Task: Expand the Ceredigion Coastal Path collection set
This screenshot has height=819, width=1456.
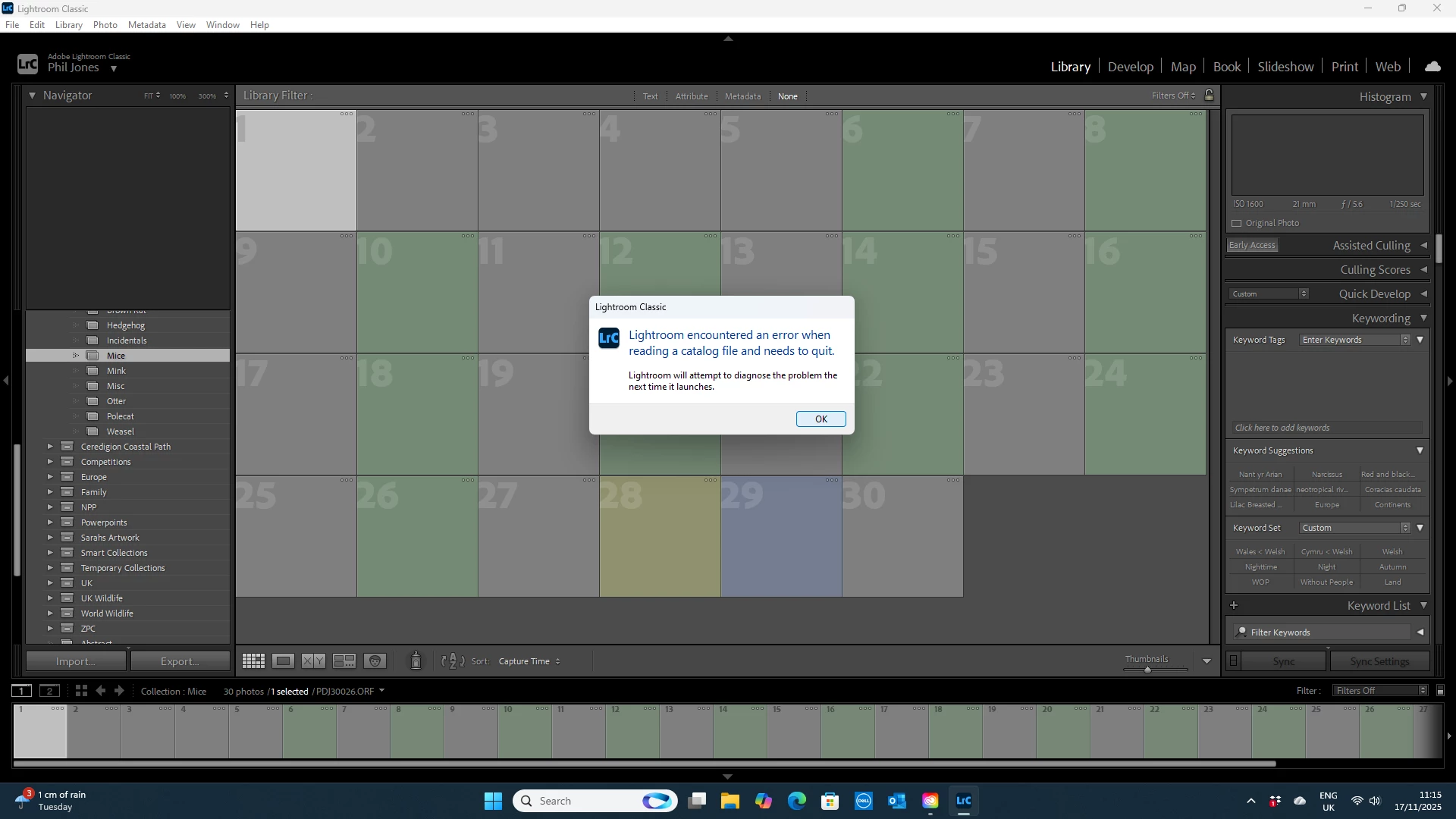Action: point(50,447)
